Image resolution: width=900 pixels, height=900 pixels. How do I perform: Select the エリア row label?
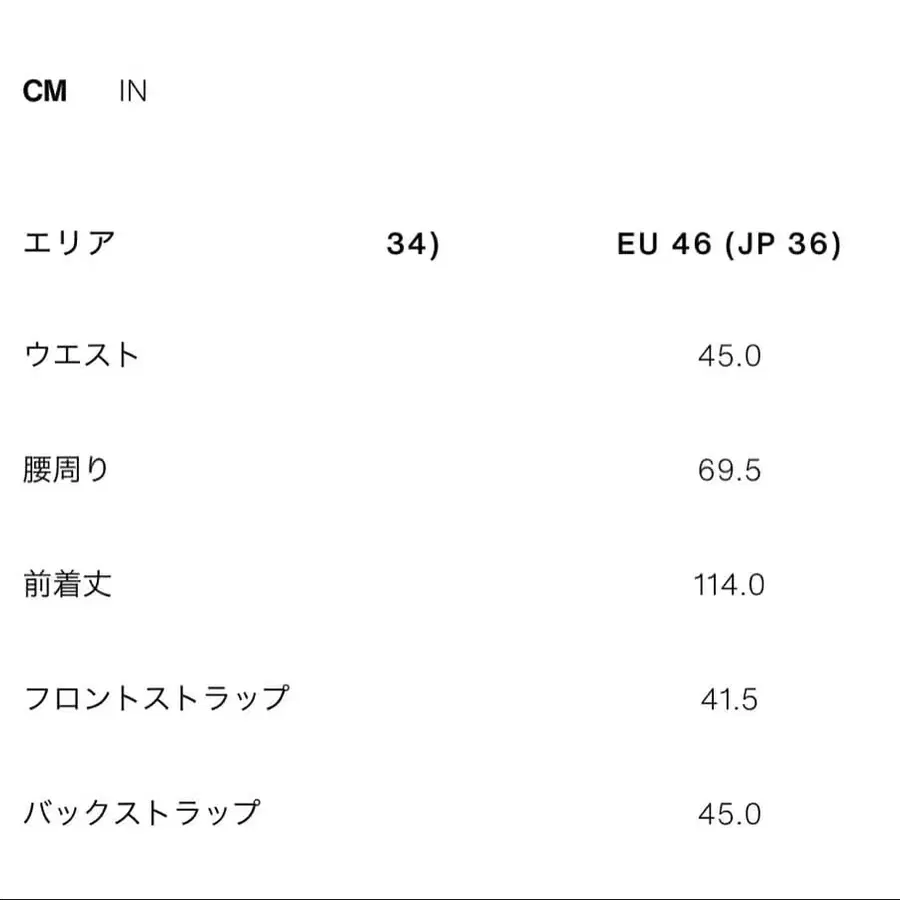pyautogui.click(x=70, y=240)
